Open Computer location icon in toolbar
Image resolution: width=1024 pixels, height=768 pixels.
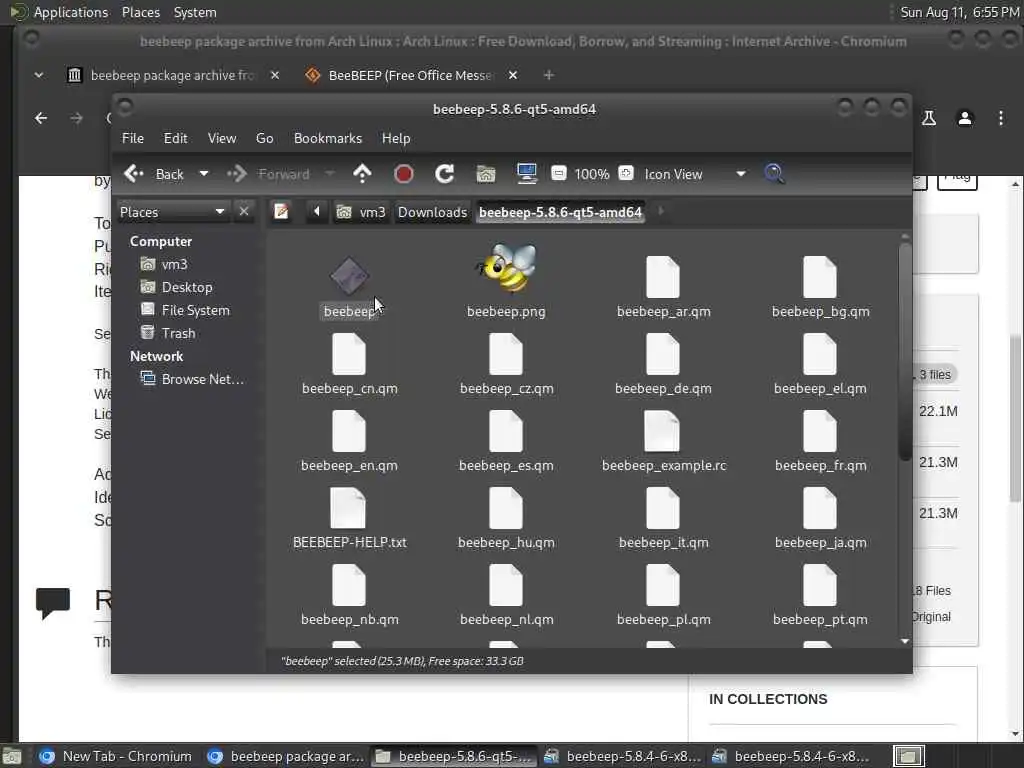pos(526,174)
